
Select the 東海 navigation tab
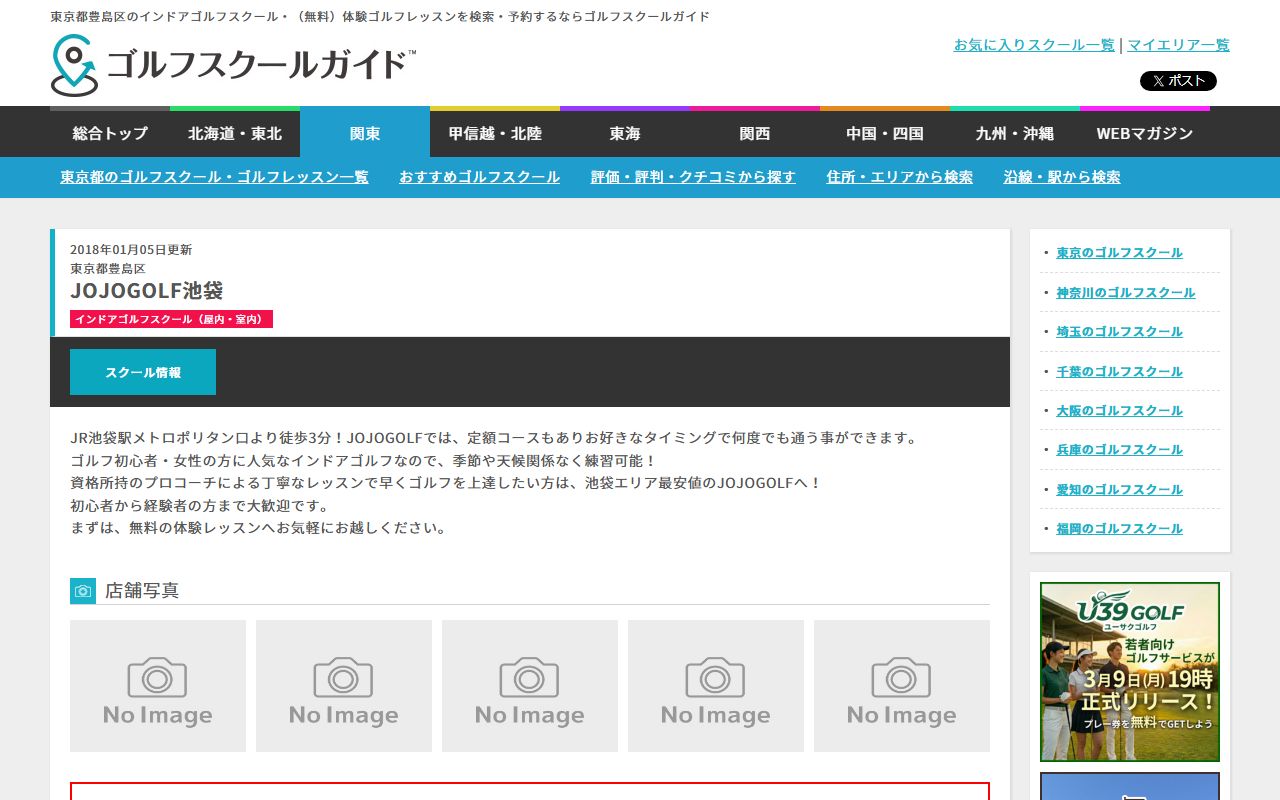pyautogui.click(x=625, y=133)
